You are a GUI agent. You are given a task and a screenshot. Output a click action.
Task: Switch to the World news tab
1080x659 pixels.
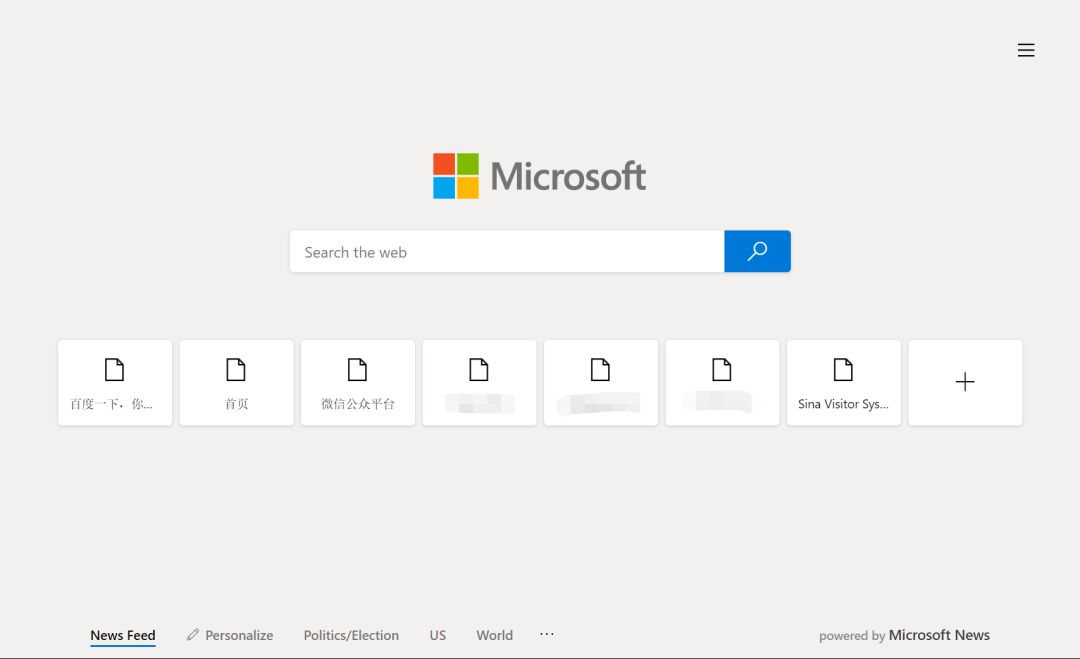click(494, 635)
